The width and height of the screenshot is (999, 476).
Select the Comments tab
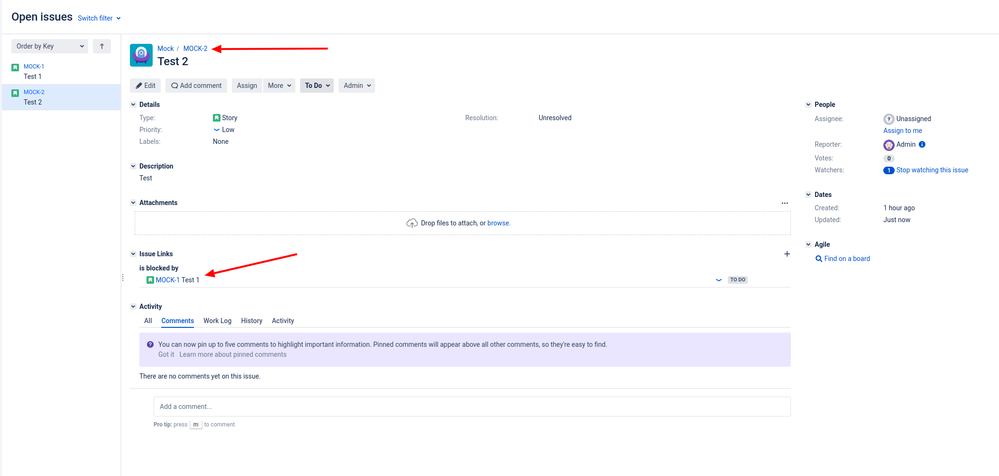coord(177,321)
